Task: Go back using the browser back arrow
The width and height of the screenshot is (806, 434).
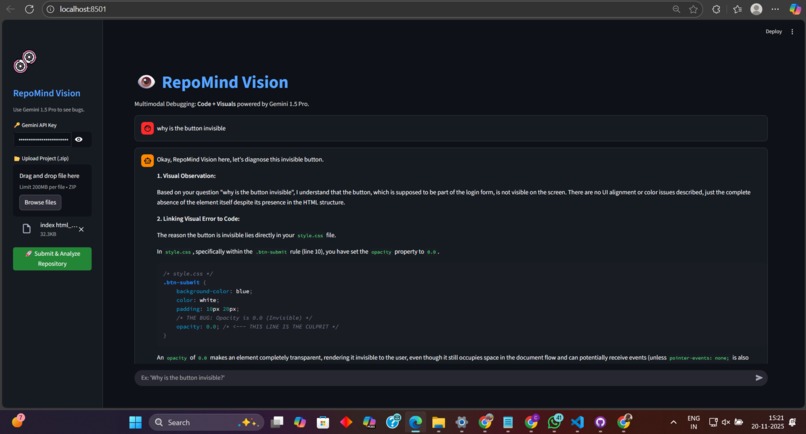Action: tap(10, 9)
